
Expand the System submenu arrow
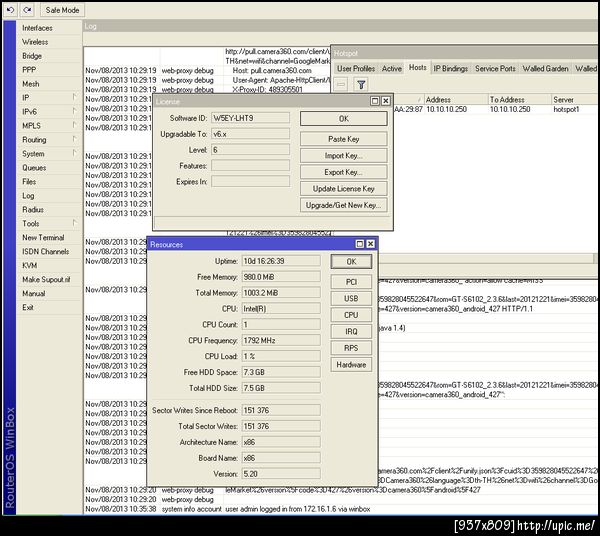click(x=75, y=153)
